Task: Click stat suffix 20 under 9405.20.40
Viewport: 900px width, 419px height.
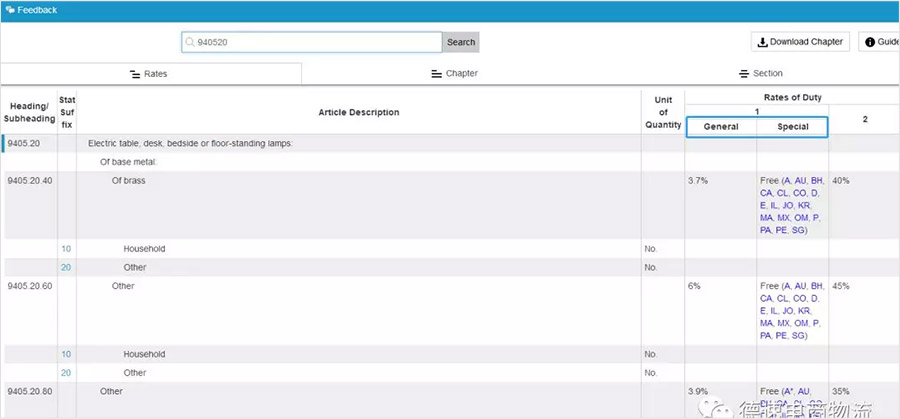Action: click(x=66, y=267)
